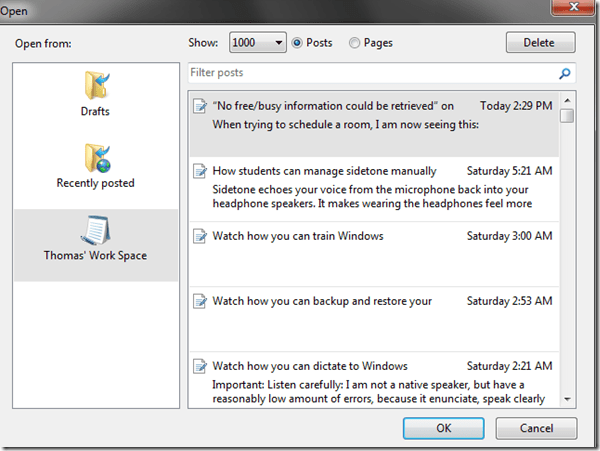The image size is (600, 451).
Task: Click document icon for 'train Windows' post
Action: [200, 236]
